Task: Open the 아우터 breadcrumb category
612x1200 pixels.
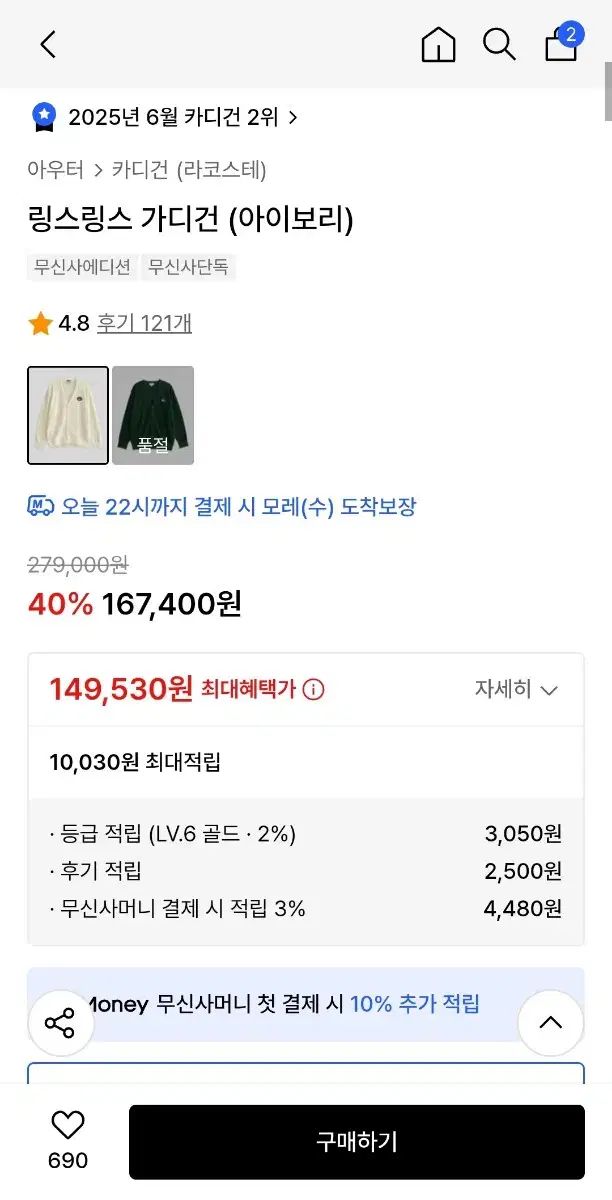Action: 55,170
